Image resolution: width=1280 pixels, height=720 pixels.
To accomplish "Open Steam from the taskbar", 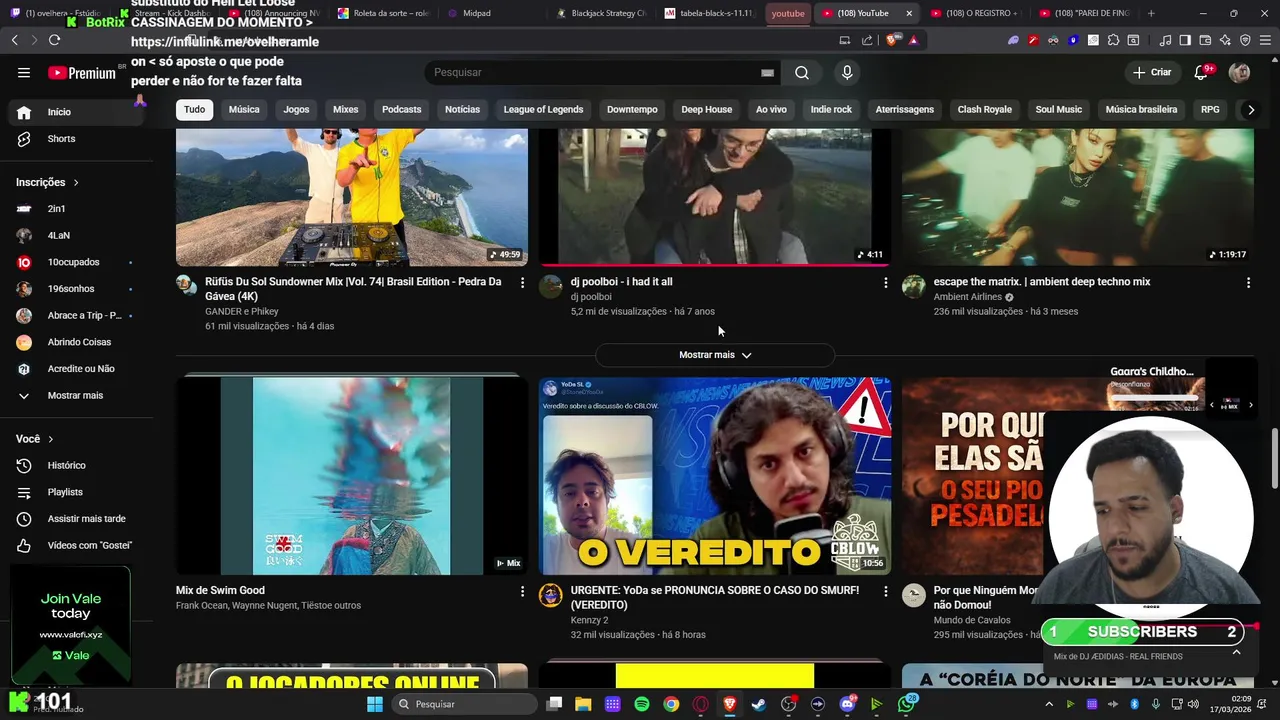I will point(759,704).
